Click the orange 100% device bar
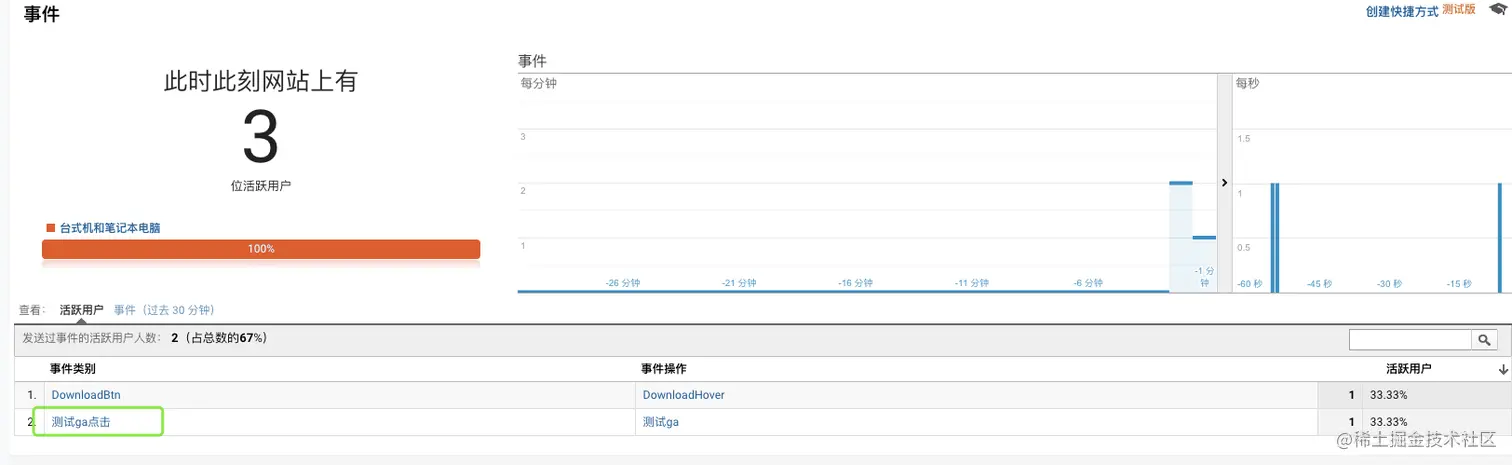 (x=261, y=249)
